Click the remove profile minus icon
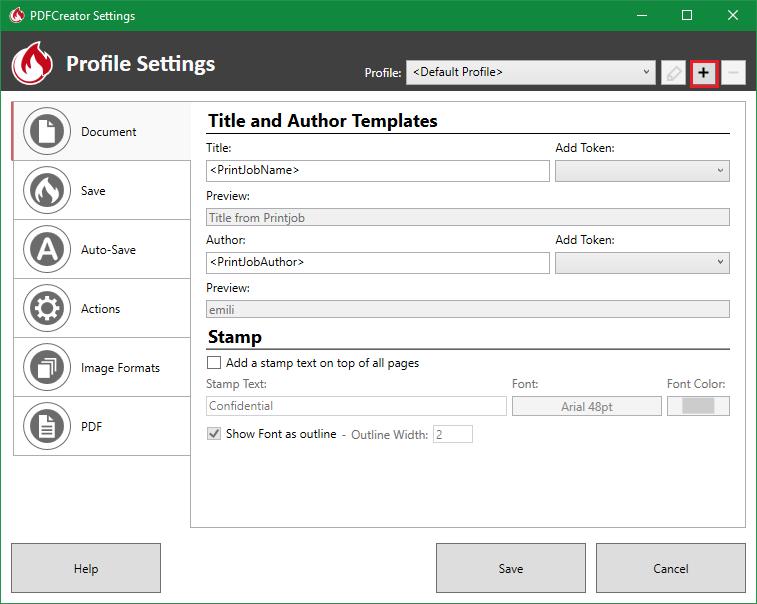This screenshot has height=604, width=757. coord(733,73)
